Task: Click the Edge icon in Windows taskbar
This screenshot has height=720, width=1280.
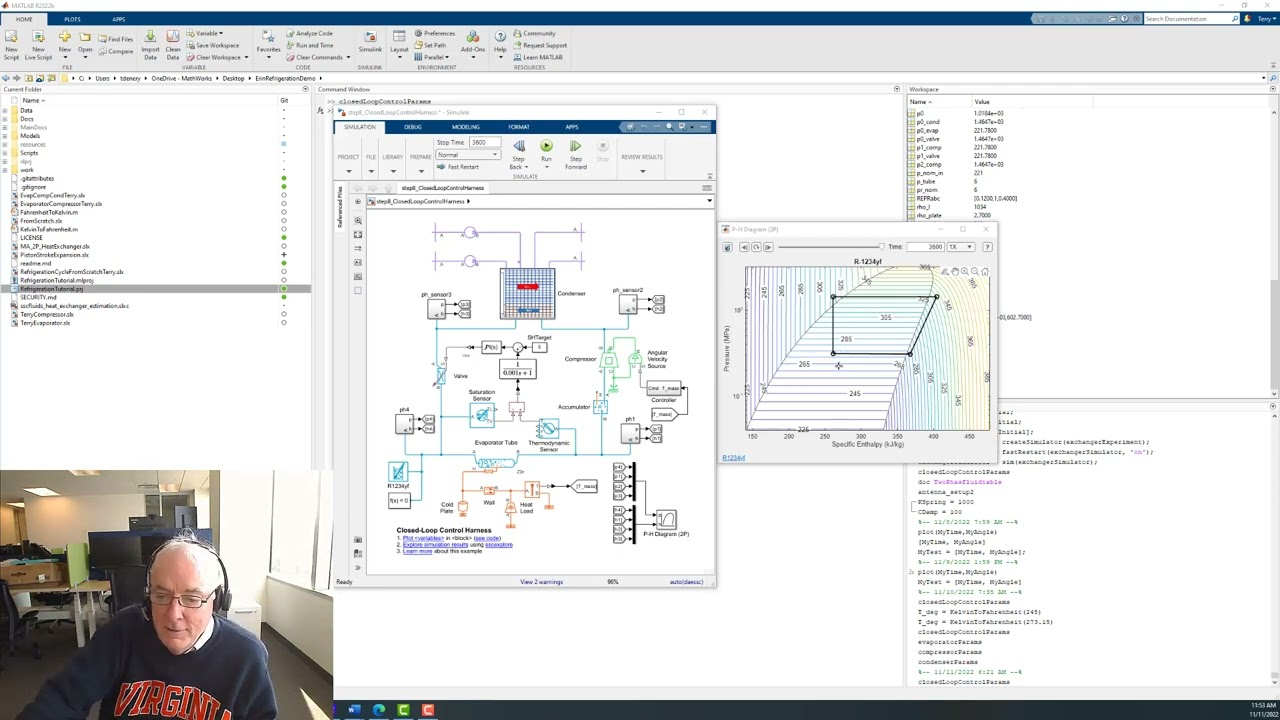Action: pyautogui.click(x=379, y=710)
